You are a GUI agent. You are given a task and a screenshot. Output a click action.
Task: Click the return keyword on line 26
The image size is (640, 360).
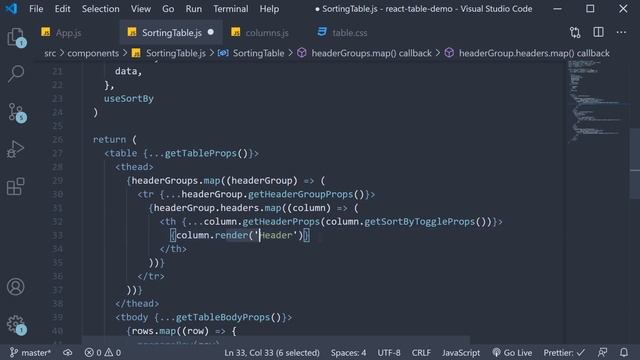click(x=109, y=140)
